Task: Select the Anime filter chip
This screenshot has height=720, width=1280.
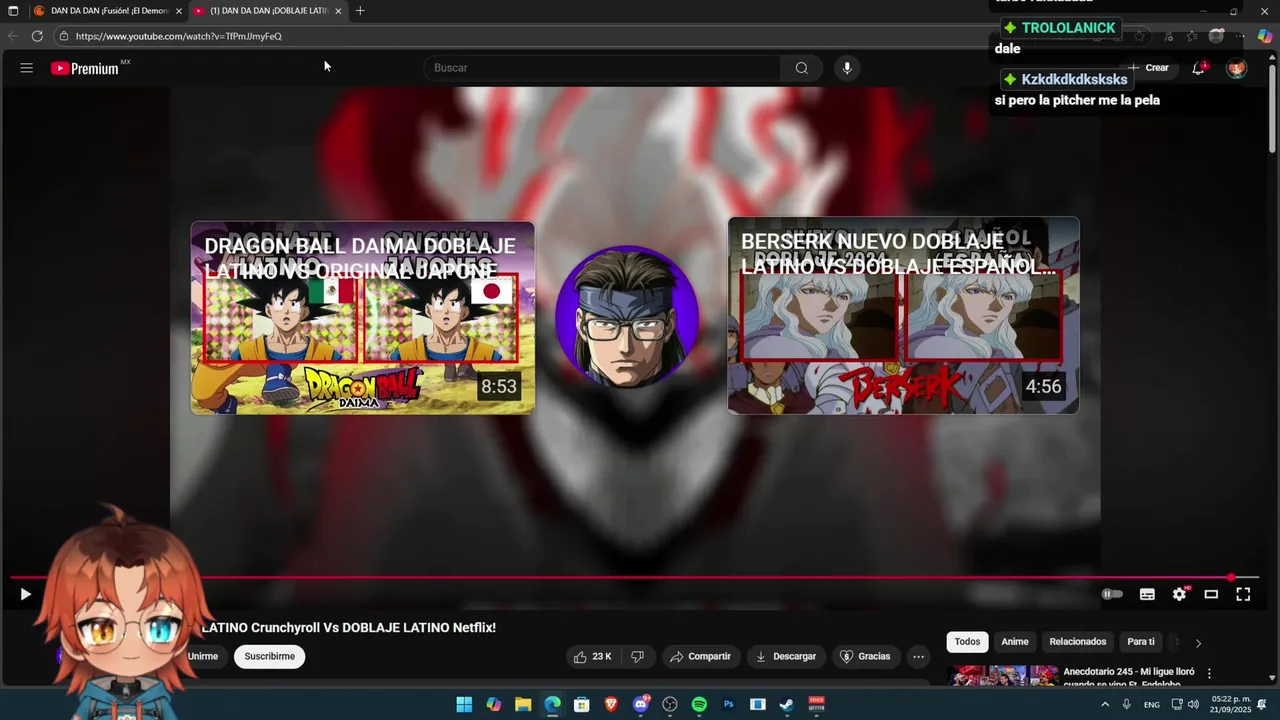Action: [1015, 642]
